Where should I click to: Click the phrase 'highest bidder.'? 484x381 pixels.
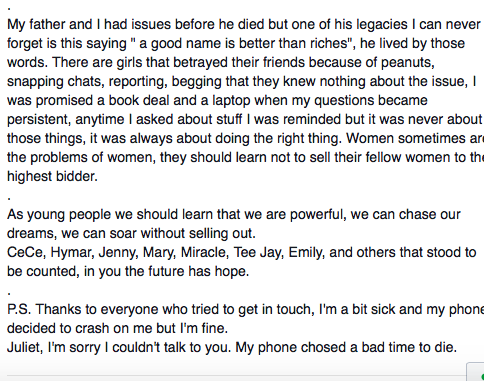click(x=52, y=176)
